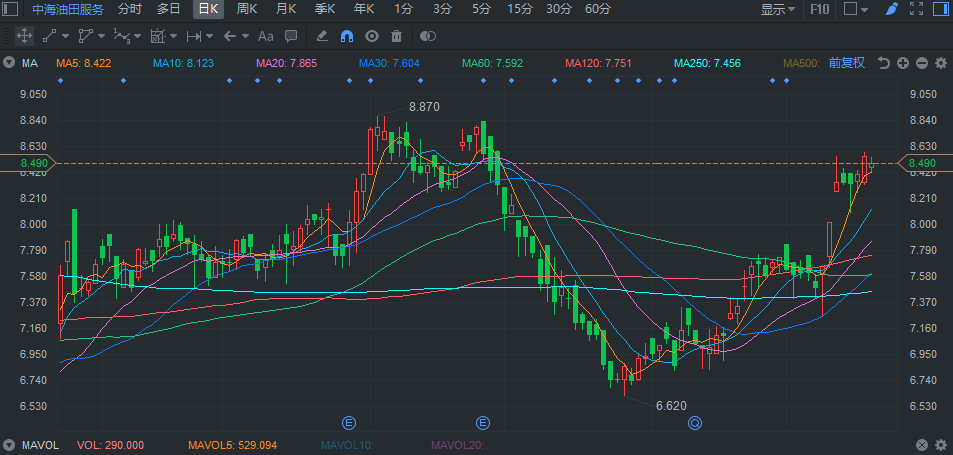Enter fullscreen with the expand arrows icon
The image size is (953, 455).
(x=916, y=9)
